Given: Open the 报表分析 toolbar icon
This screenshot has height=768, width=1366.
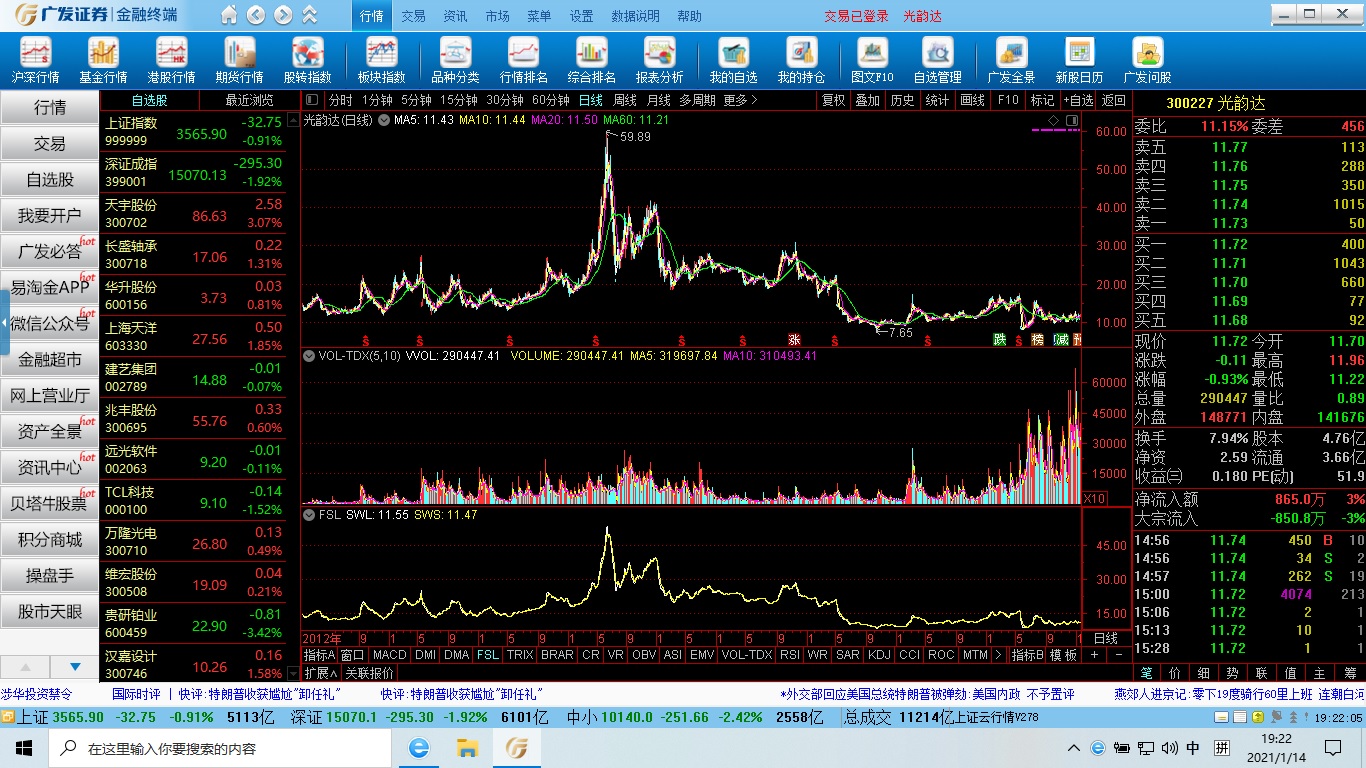Looking at the screenshot, I should pyautogui.click(x=659, y=61).
